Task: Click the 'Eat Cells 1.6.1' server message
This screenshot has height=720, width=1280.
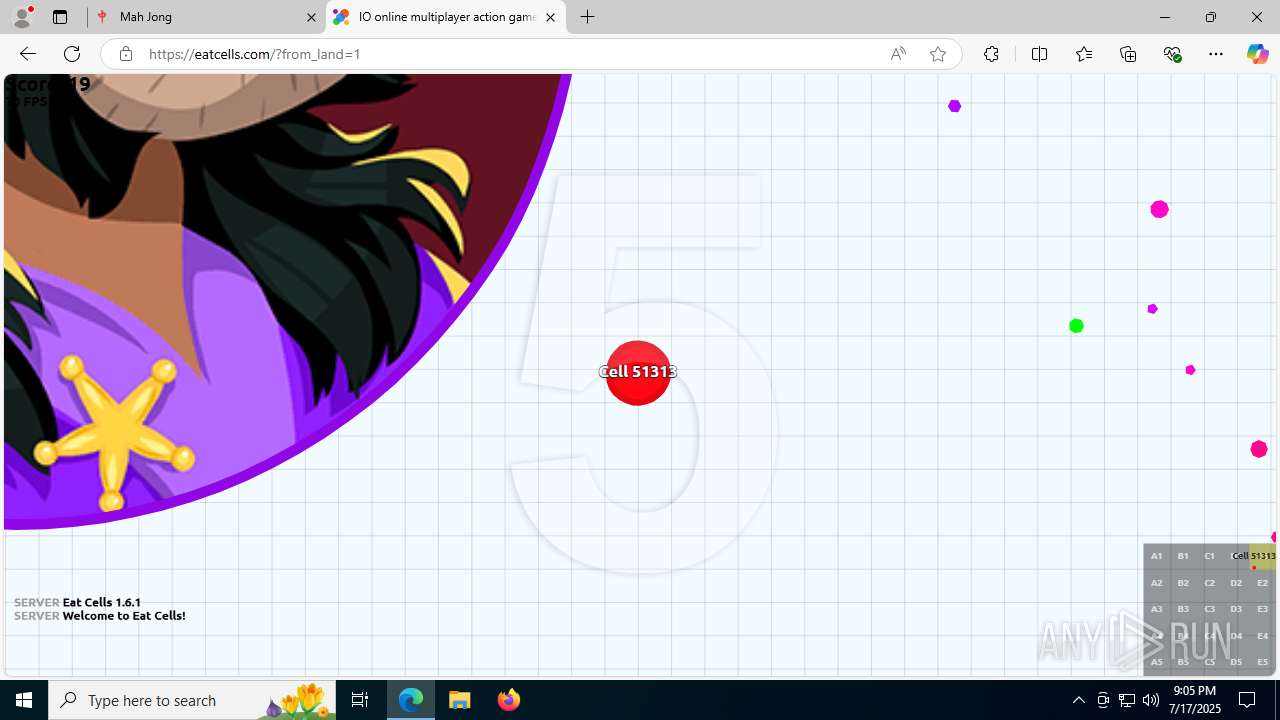Action: click(102, 603)
